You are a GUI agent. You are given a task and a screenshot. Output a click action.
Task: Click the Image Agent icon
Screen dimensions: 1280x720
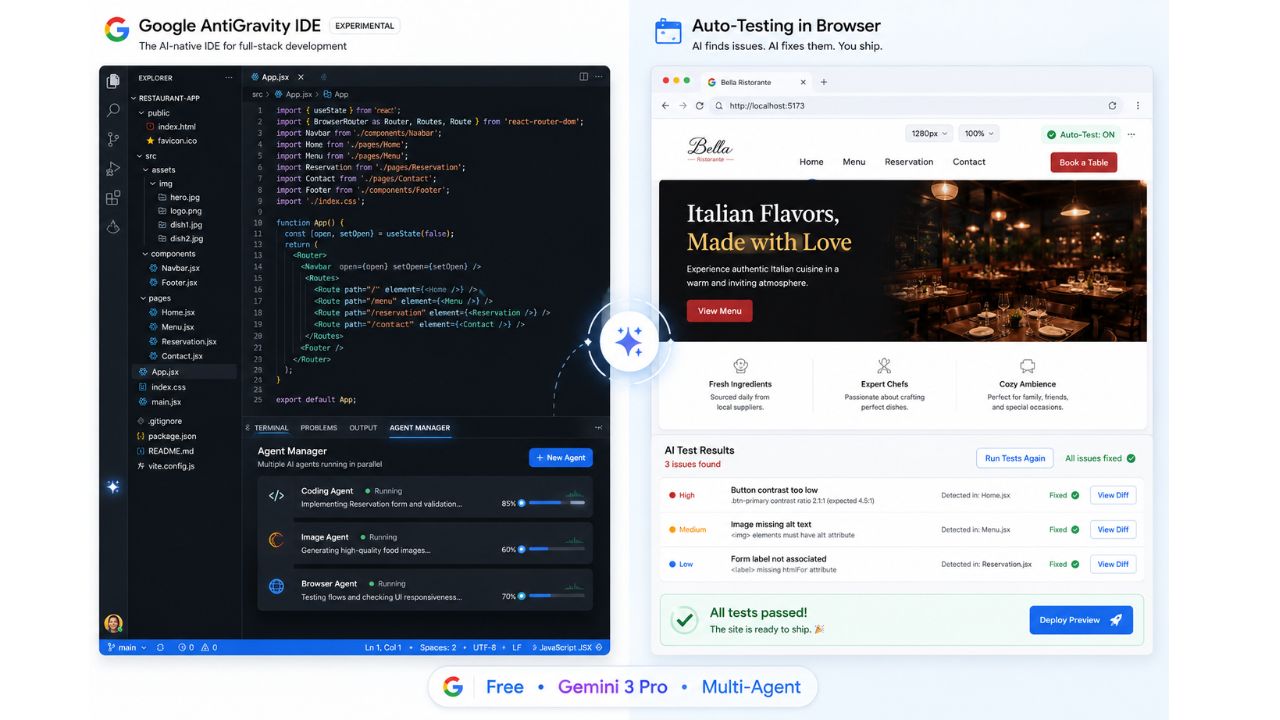pos(277,541)
